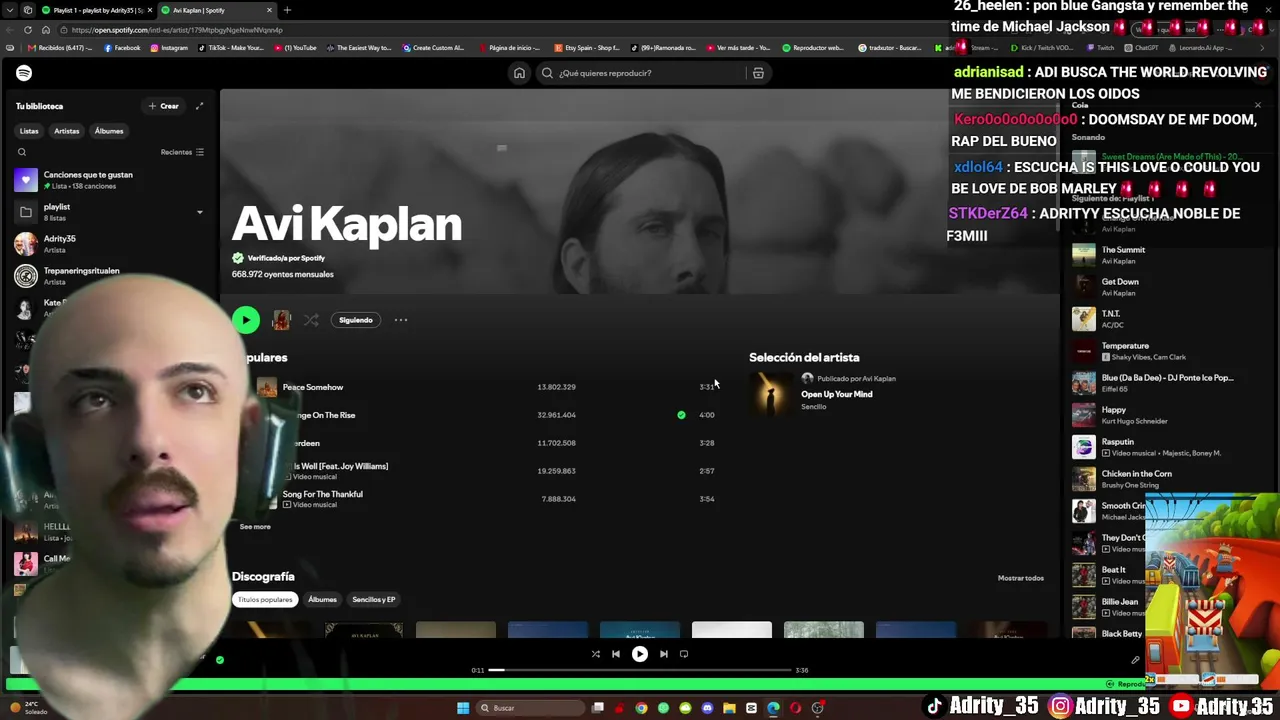The height and width of the screenshot is (720, 1280).
Task: Click the browser address bar URL
Action: [177, 30]
